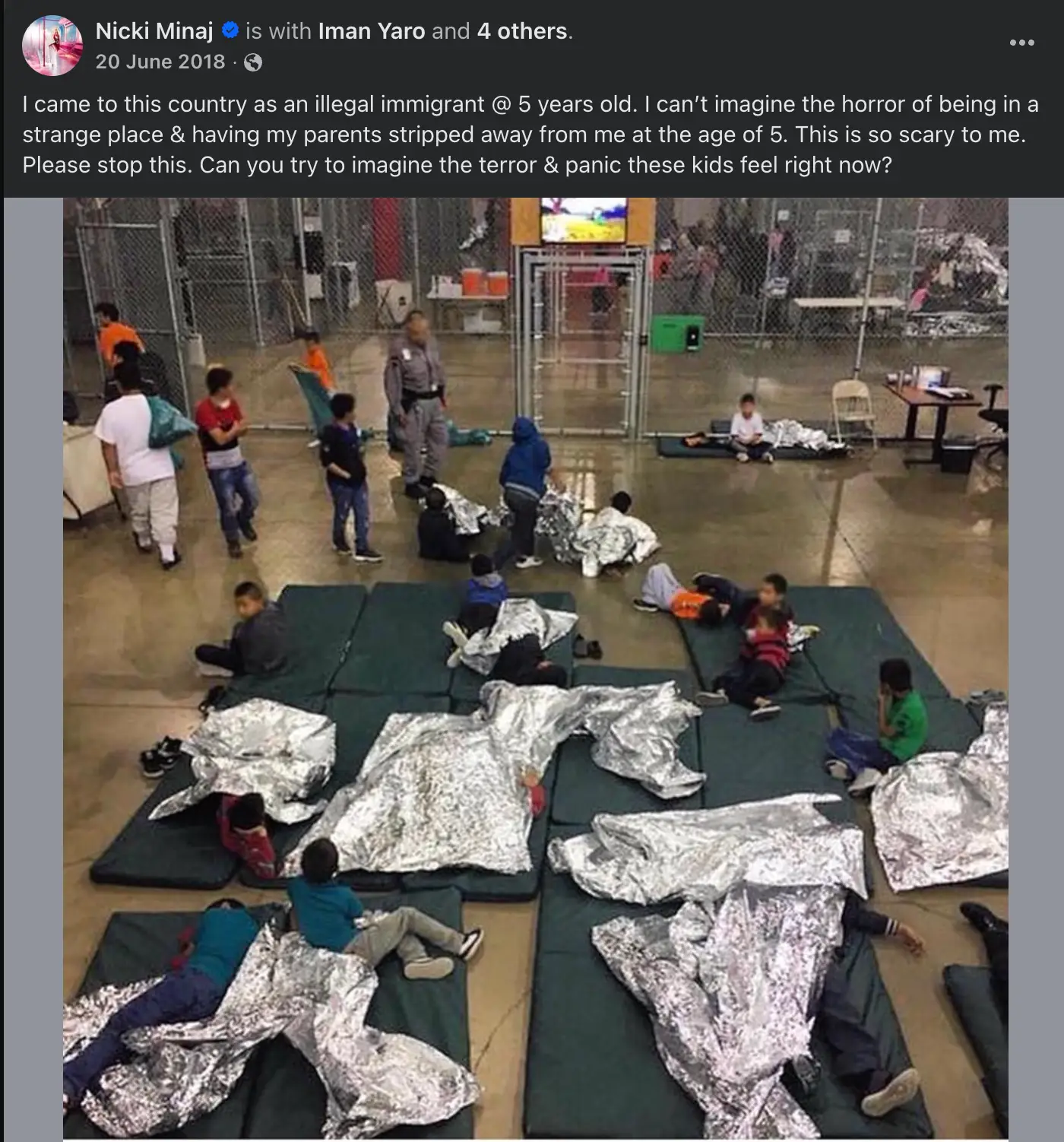Viewport: 1064px width, 1142px height.
Task: Show the '4 others' tagged people list
Action: [523, 31]
